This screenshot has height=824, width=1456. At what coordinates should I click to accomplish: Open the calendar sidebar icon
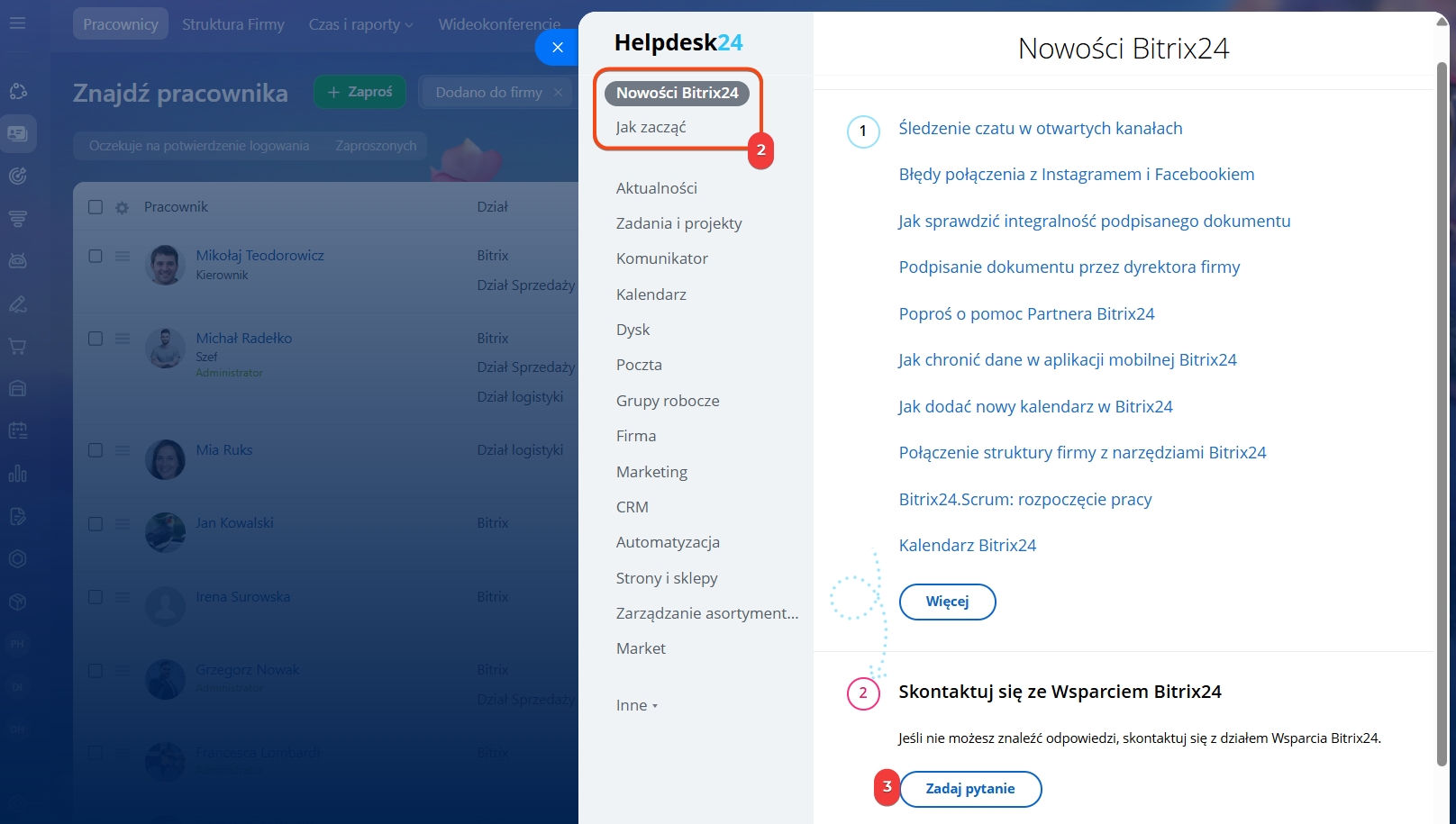pyautogui.click(x=18, y=430)
